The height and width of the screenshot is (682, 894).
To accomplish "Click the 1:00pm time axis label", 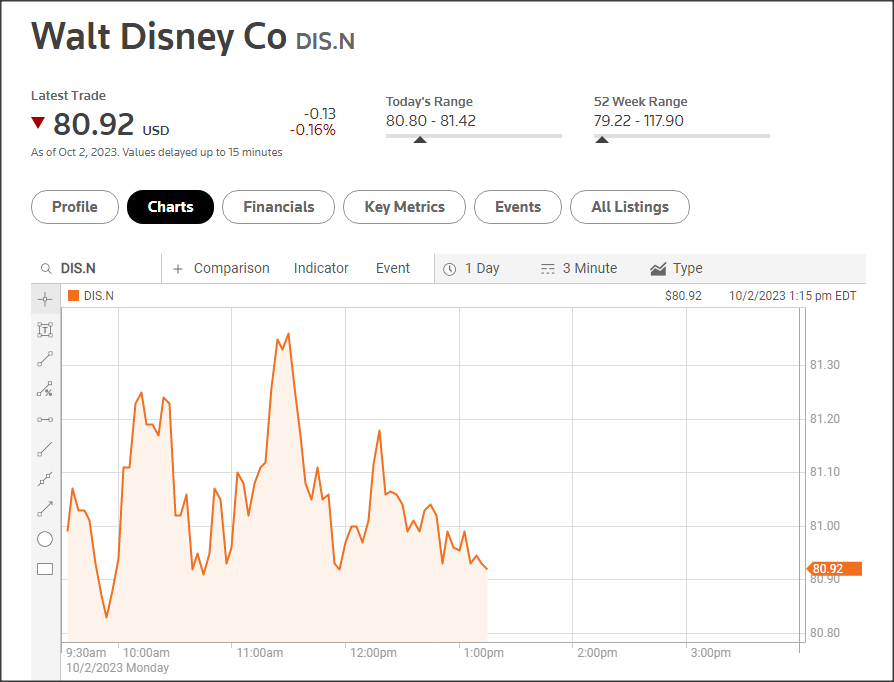I will [x=483, y=653].
